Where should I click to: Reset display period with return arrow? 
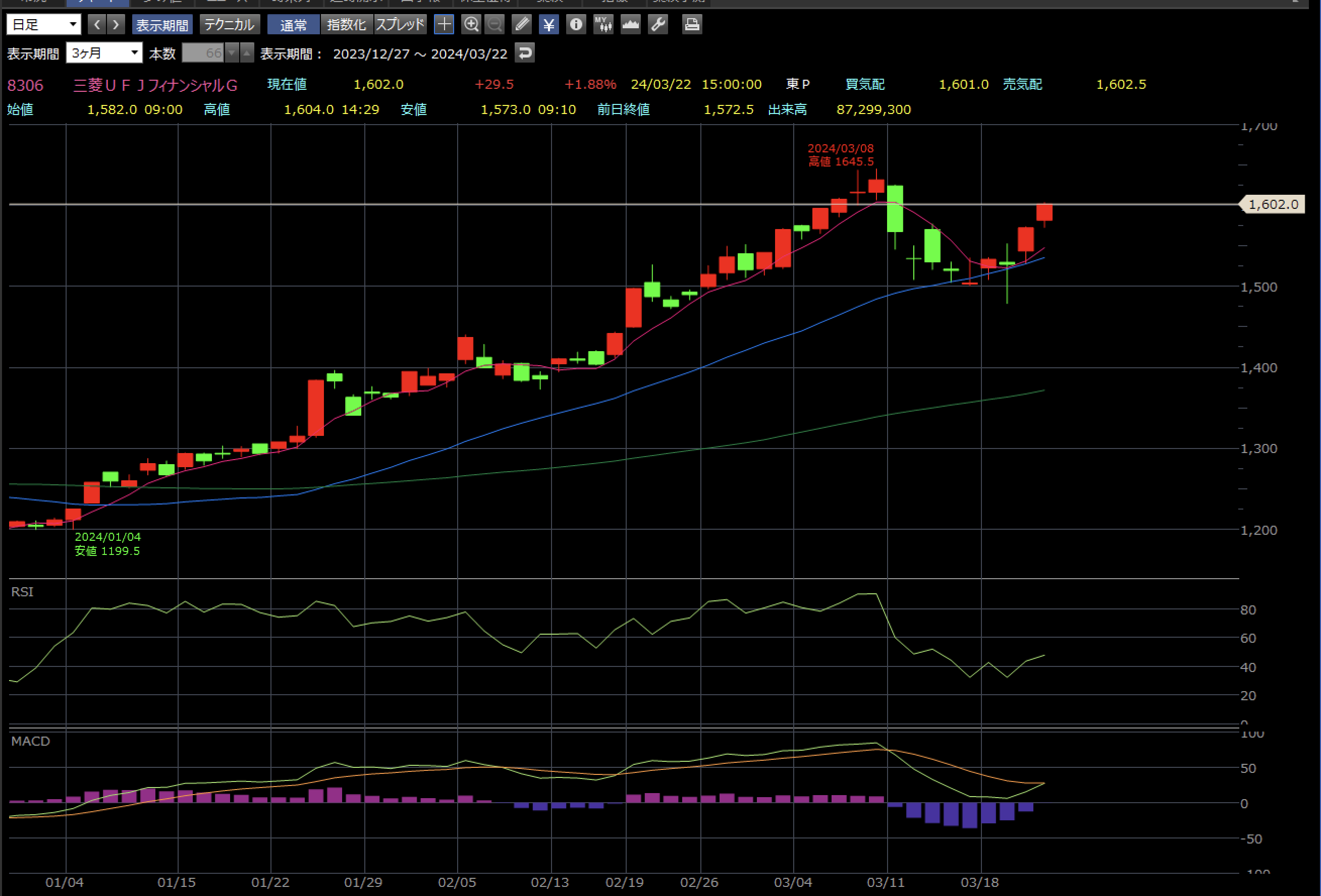click(x=524, y=53)
